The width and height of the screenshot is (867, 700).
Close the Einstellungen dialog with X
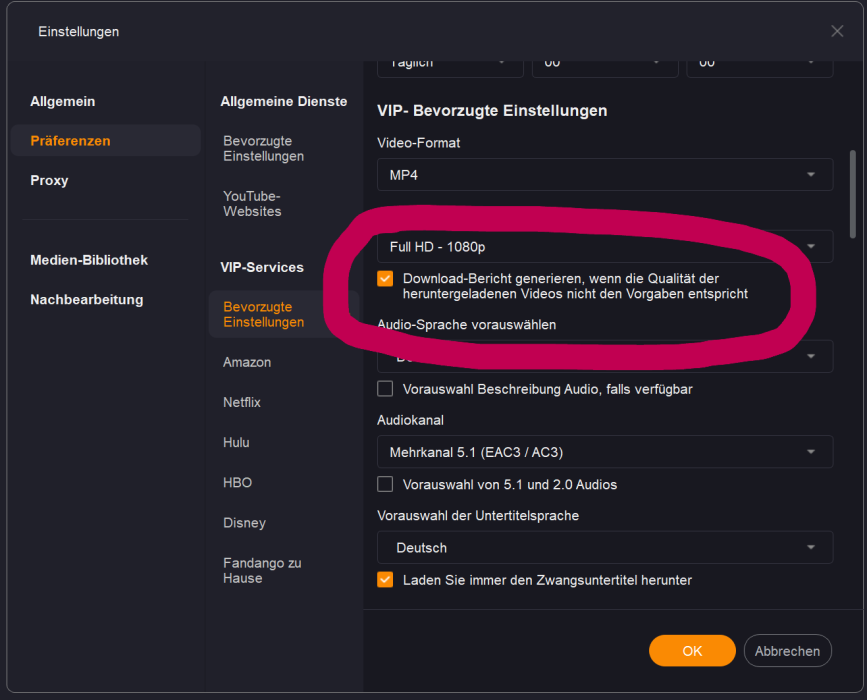click(x=837, y=31)
